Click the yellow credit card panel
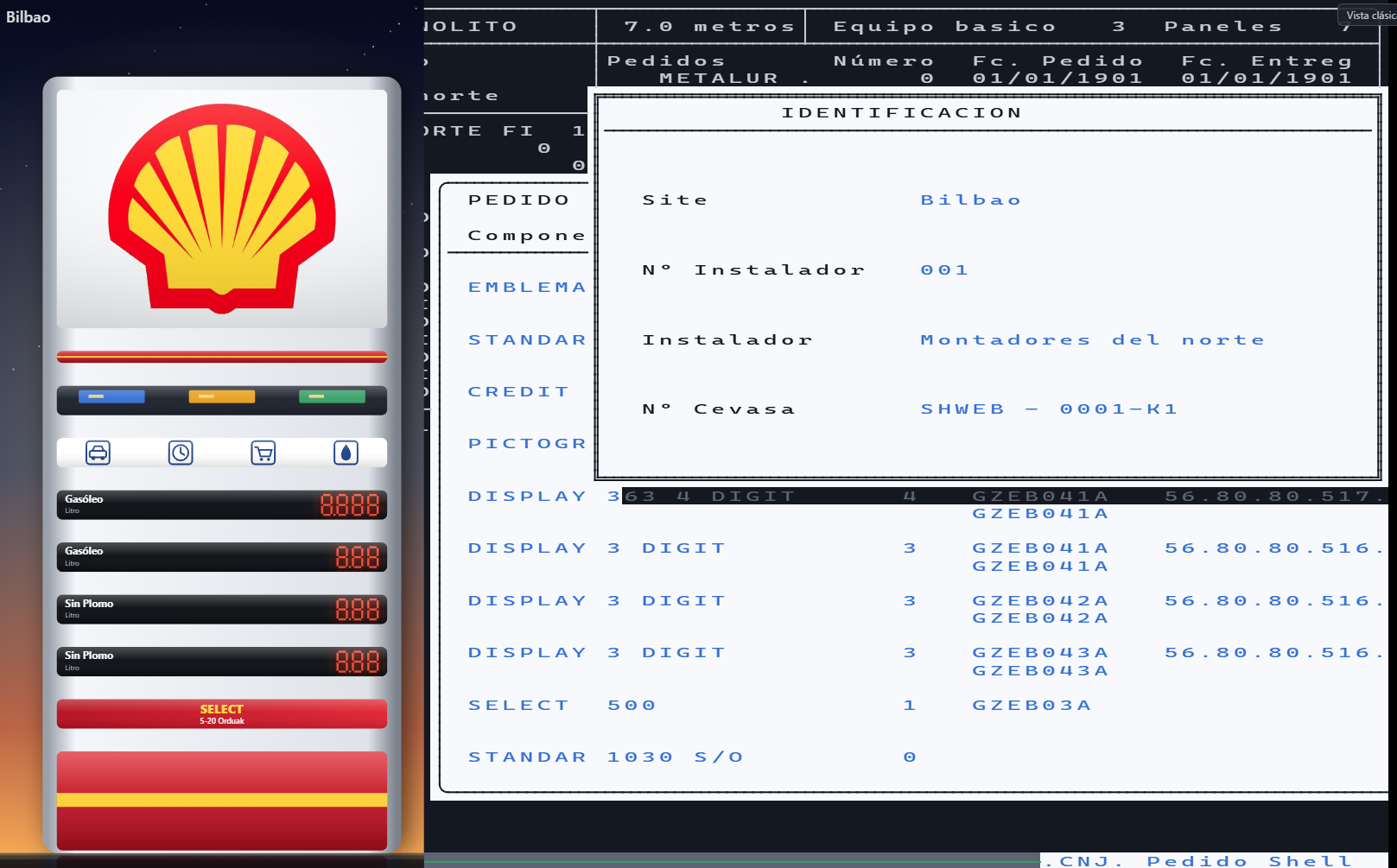Viewport: 1397px width, 868px height. coord(222,396)
